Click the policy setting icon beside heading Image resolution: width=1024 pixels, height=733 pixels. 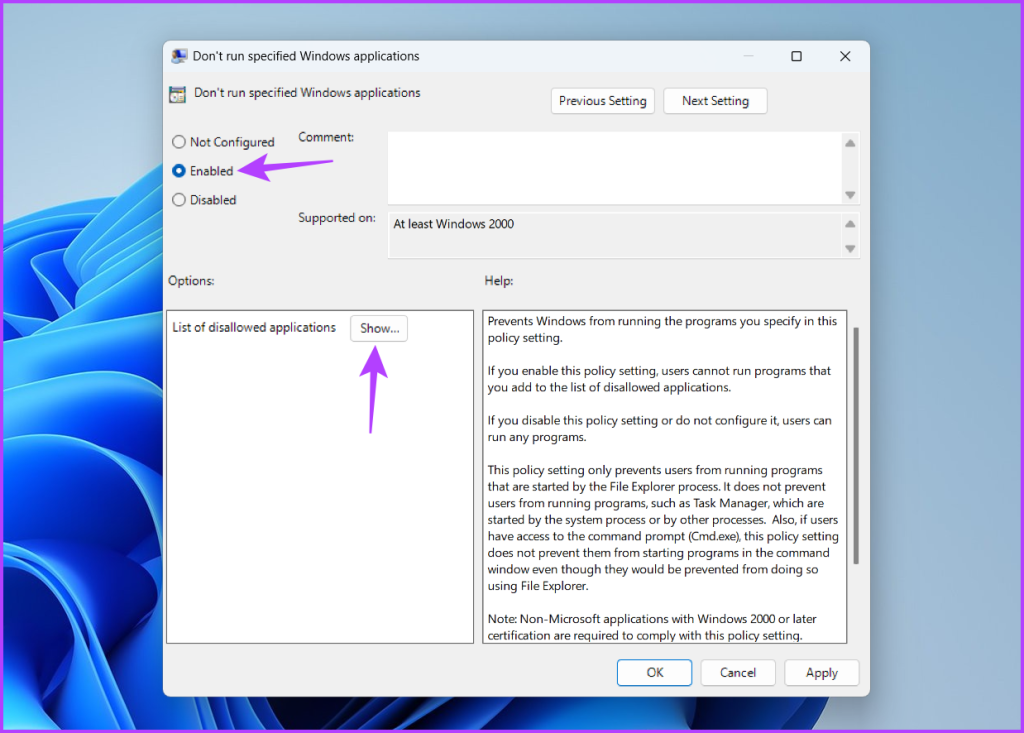pos(177,94)
